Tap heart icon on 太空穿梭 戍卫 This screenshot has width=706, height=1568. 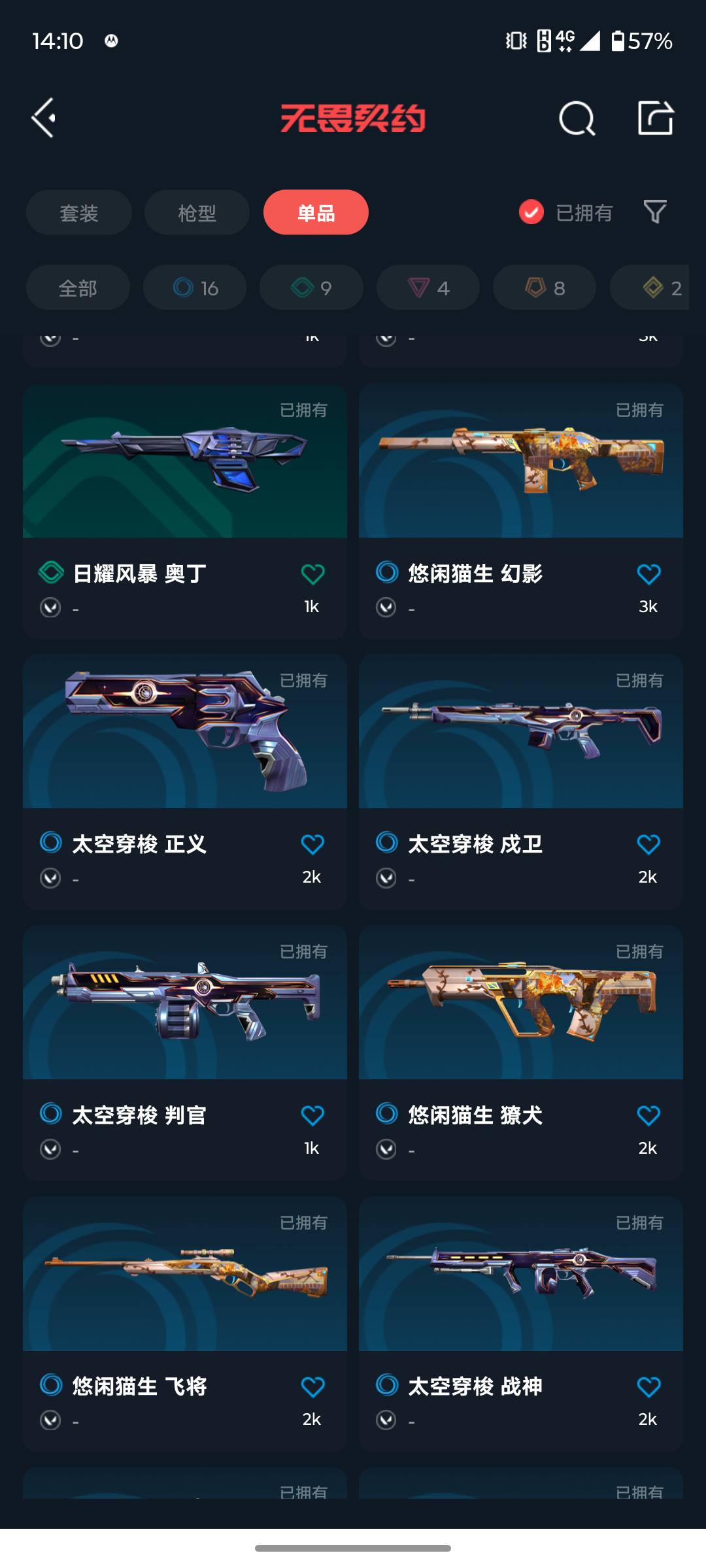pos(648,845)
